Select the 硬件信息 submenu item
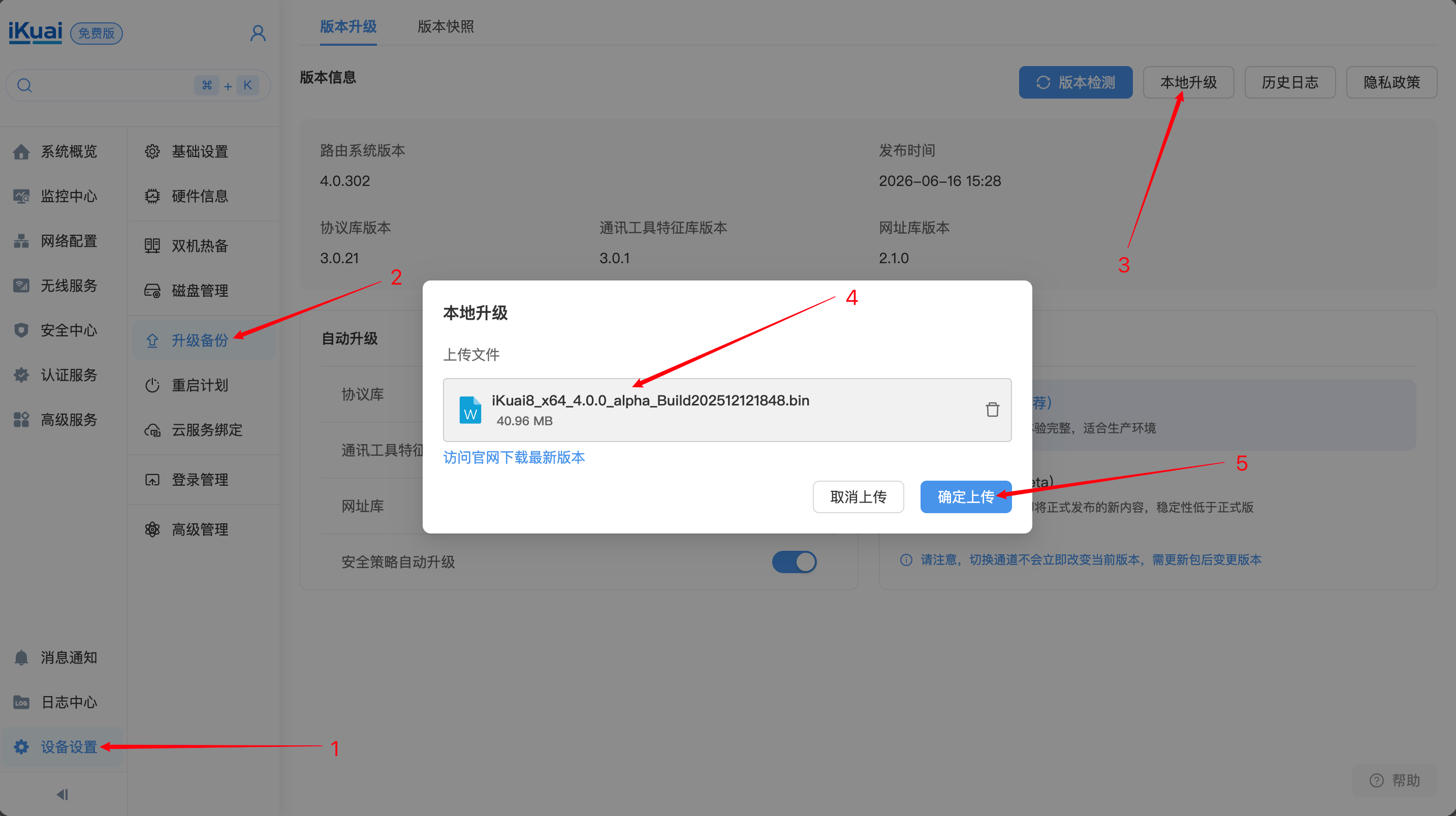Image resolution: width=1456 pixels, height=816 pixels. [204, 196]
